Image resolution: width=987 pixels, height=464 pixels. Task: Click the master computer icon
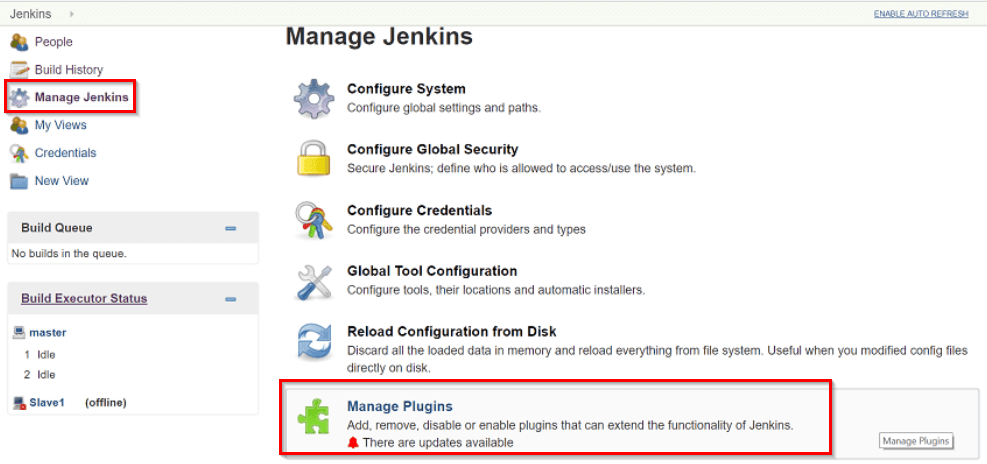click(x=19, y=332)
